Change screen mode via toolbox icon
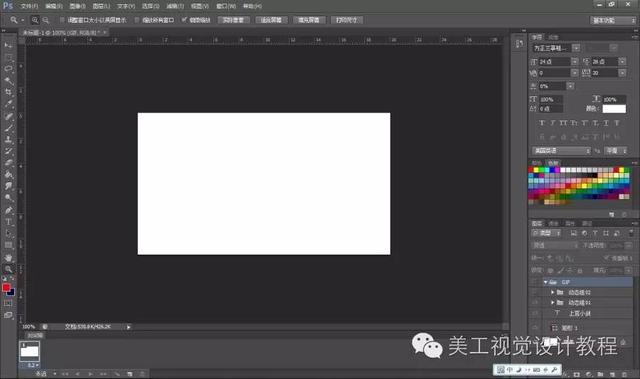The height and width of the screenshot is (379, 640). [8, 315]
